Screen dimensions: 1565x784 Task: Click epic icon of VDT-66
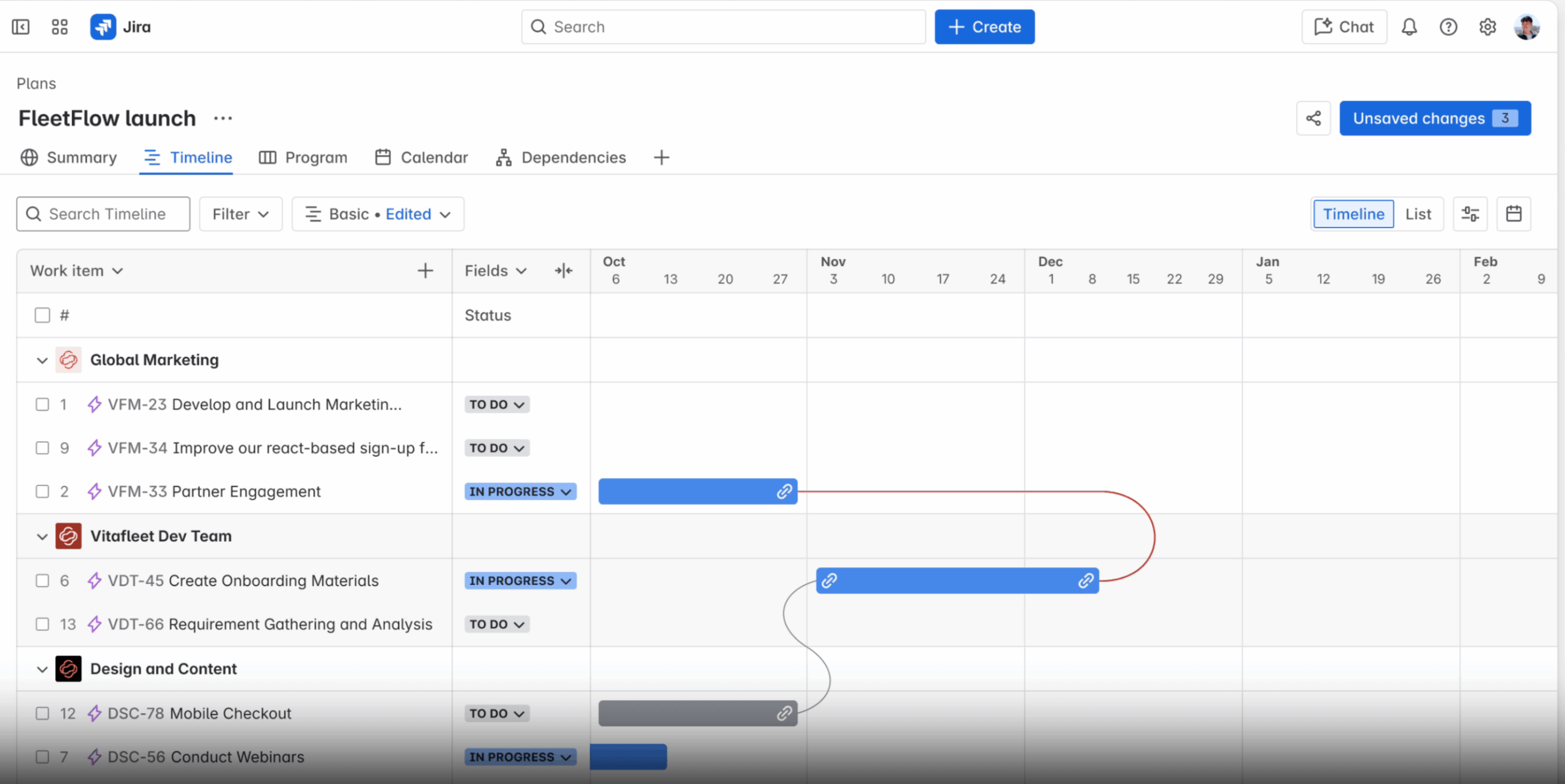(x=94, y=624)
